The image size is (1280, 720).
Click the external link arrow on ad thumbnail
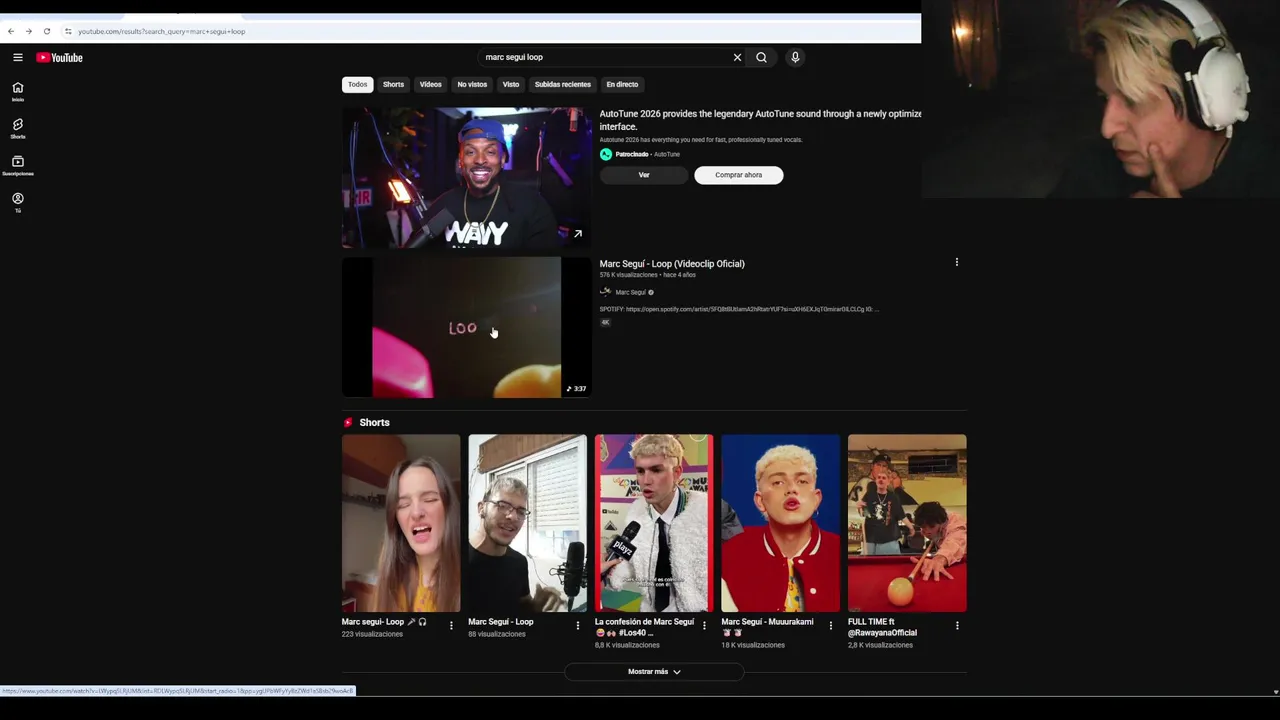click(577, 234)
